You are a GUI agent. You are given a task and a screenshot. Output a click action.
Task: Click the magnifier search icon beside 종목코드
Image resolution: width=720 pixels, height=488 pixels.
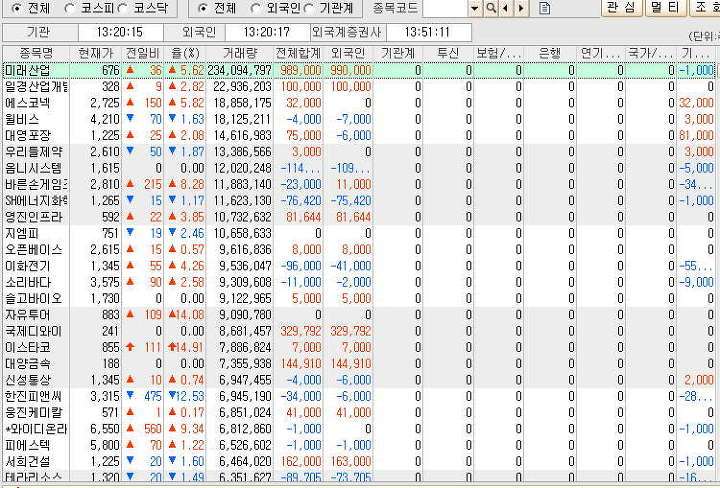coord(491,8)
